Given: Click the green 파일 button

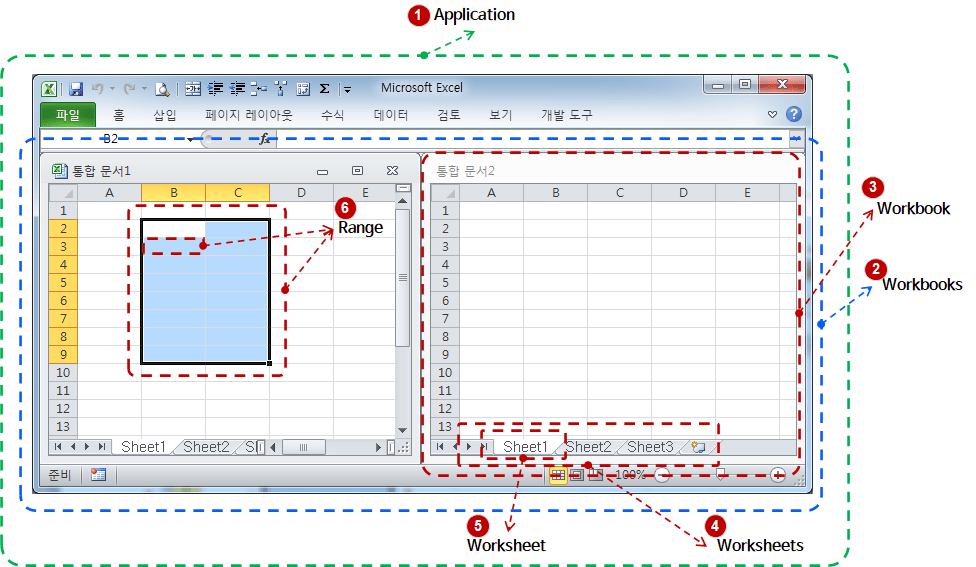Looking at the screenshot, I should pos(68,115).
